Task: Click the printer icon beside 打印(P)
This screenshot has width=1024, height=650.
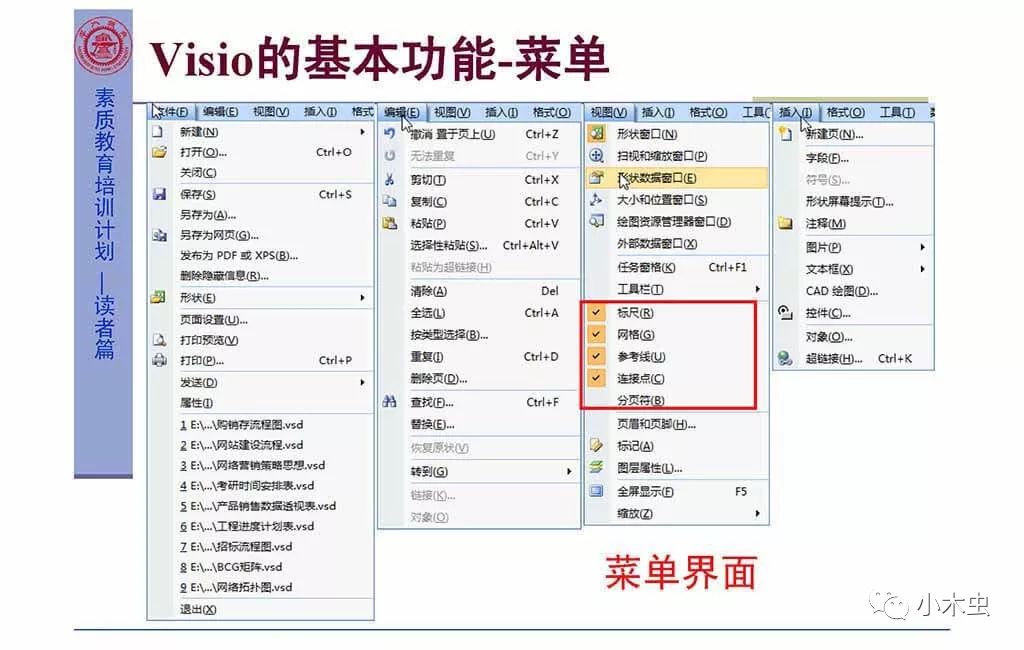Action: (x=159, y=360)
